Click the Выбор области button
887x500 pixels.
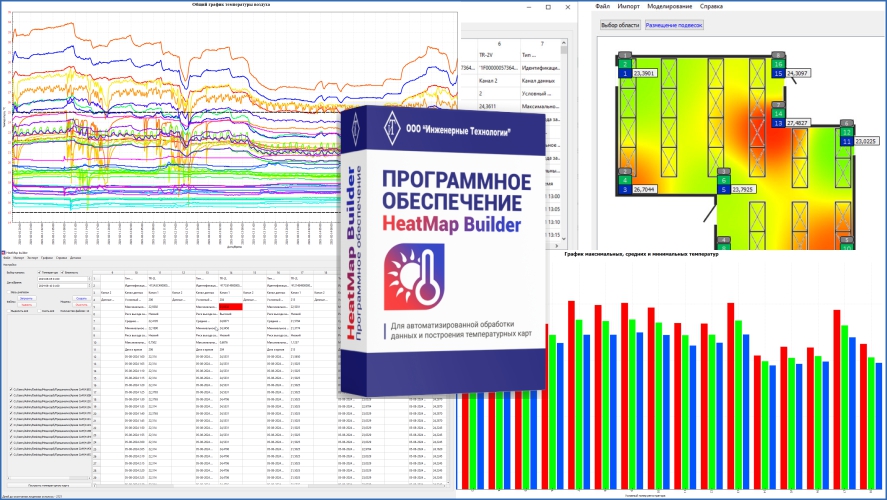pyautogui.click(x=620, y=25)
